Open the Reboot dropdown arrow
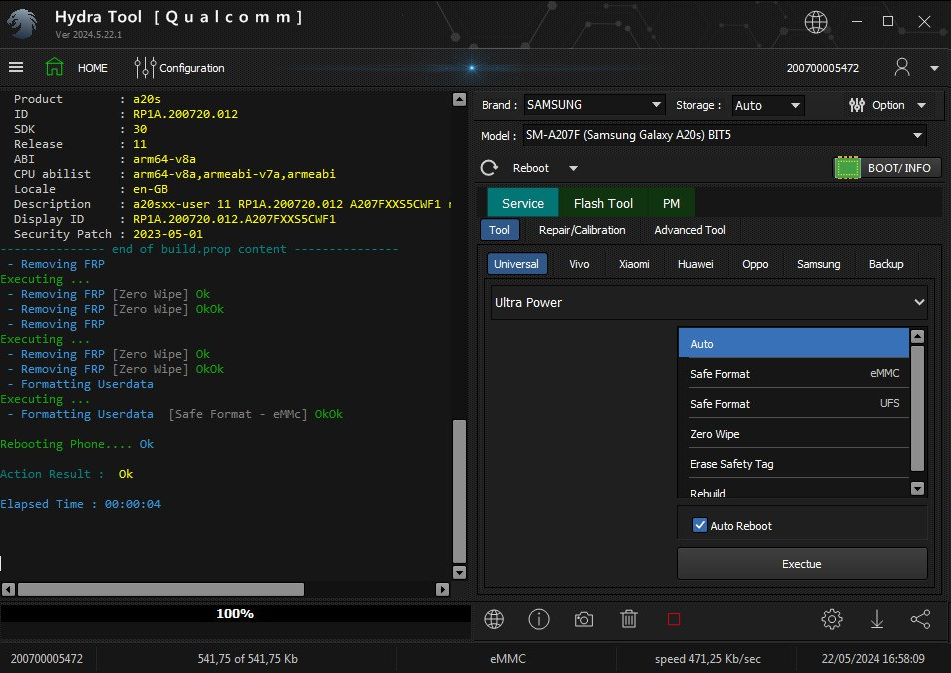The width and height of the screenshot is (951, 673). (573, 169)
